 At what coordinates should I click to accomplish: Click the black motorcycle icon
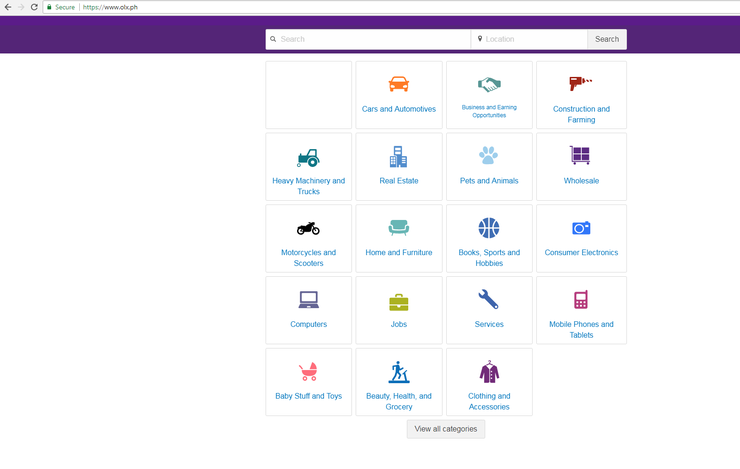pyautogui.click(x=308, y=228)
